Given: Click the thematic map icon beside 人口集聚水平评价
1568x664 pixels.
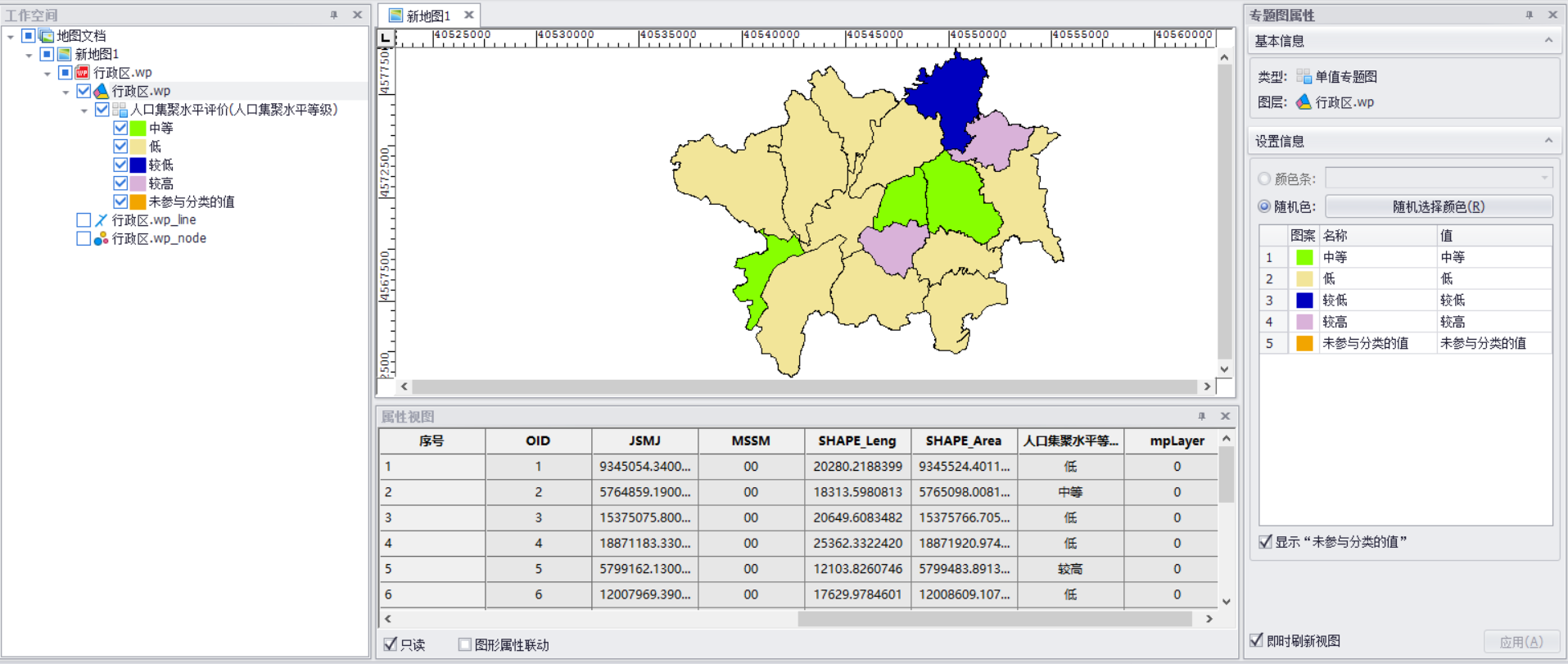Looking at the screenshot, I should tap(120, 110).
